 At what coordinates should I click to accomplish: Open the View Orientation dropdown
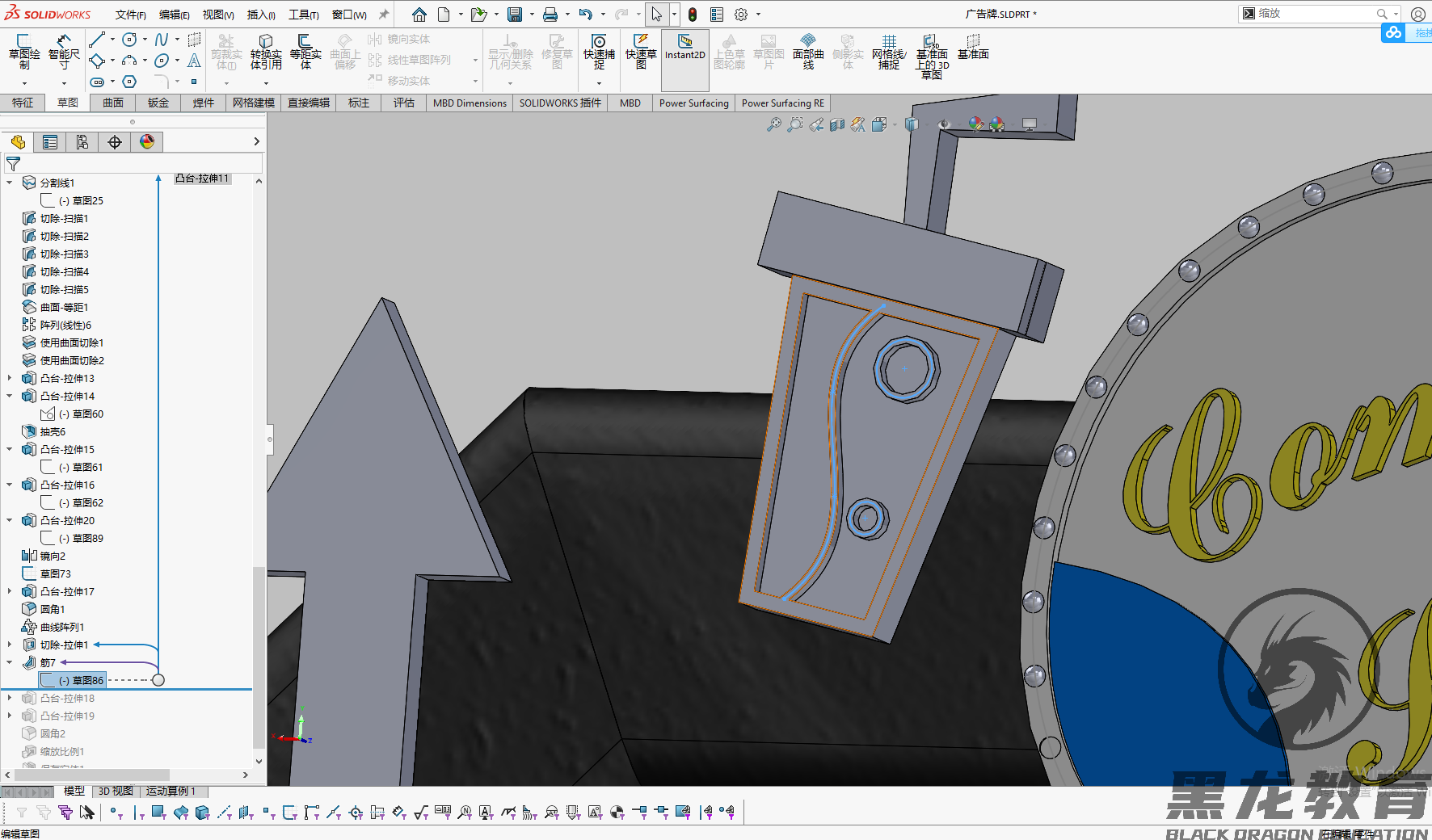point(881,124)
